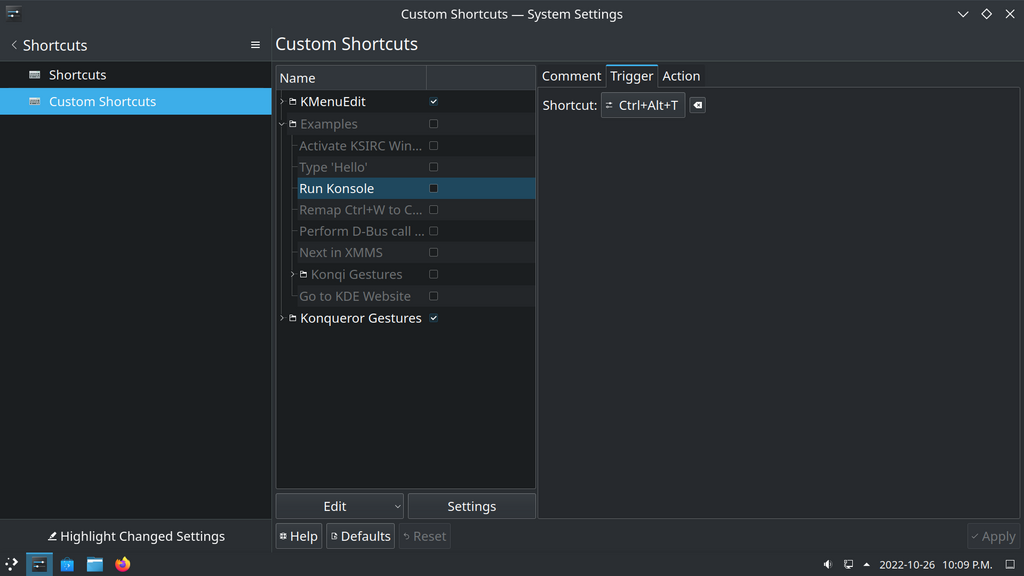Open the hamburger menu beside the Shortcuts title
Viewport: 1024px width, 576px height.
click(x=255, y=45)
